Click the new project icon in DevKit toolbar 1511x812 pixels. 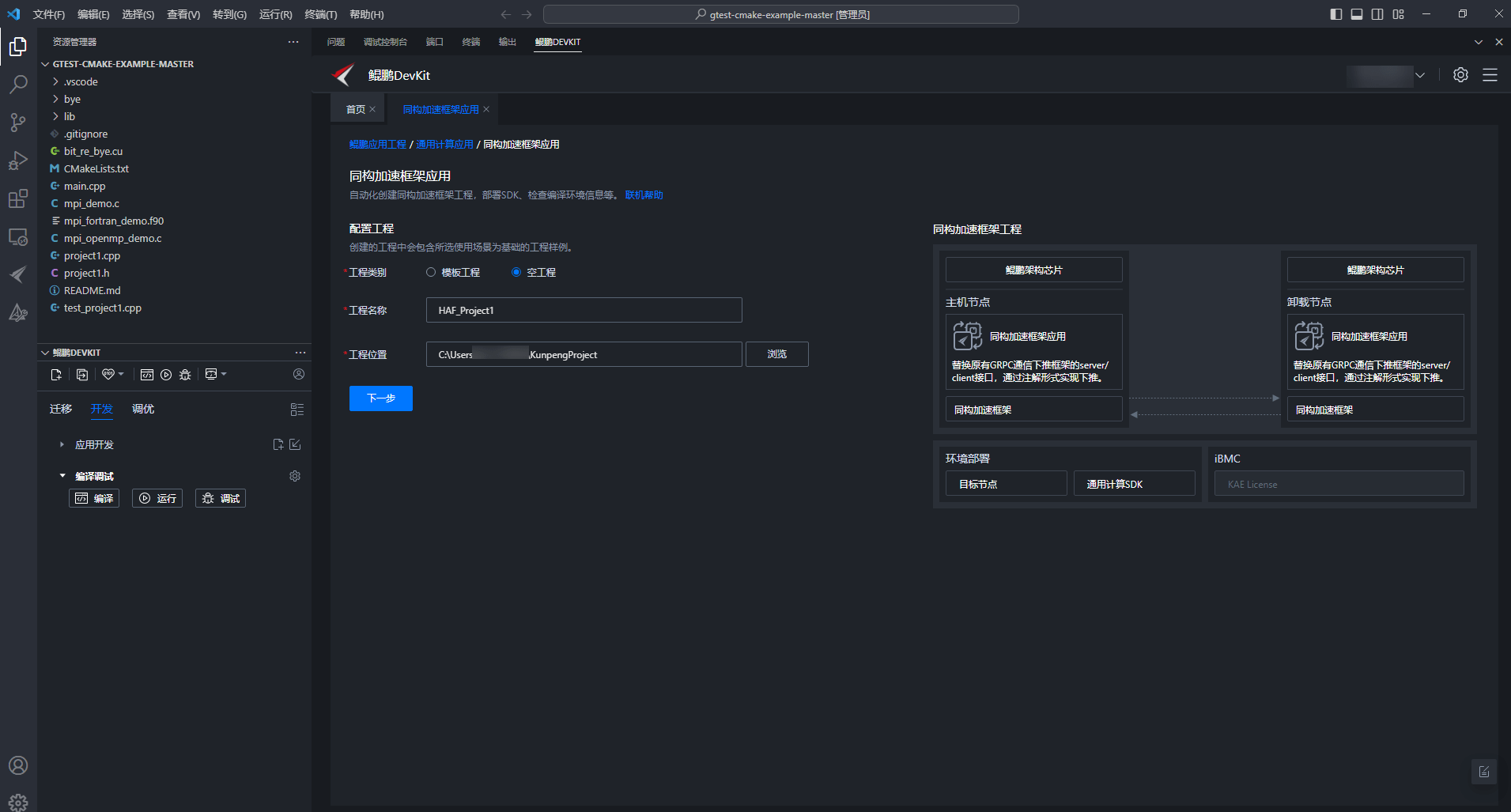tap(56, 375)
